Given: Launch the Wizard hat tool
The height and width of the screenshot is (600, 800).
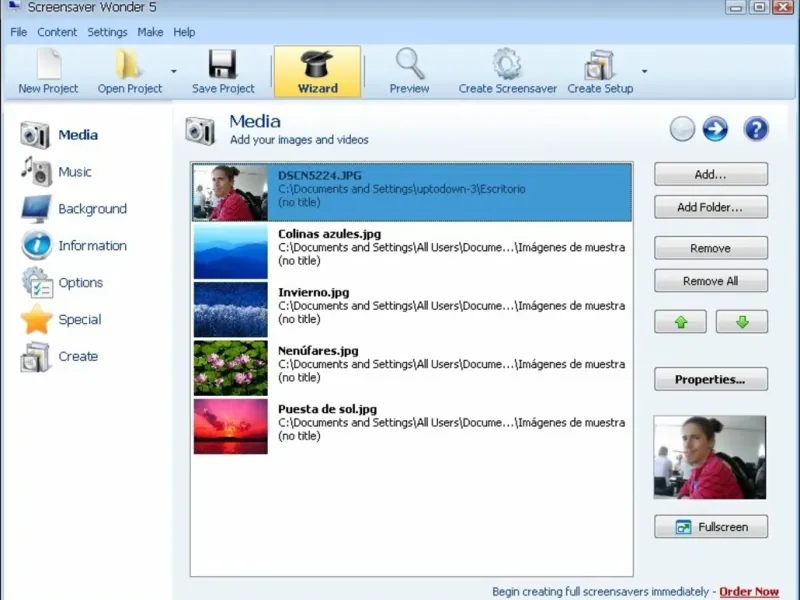Looking at the screenshot, I should 317,71.
